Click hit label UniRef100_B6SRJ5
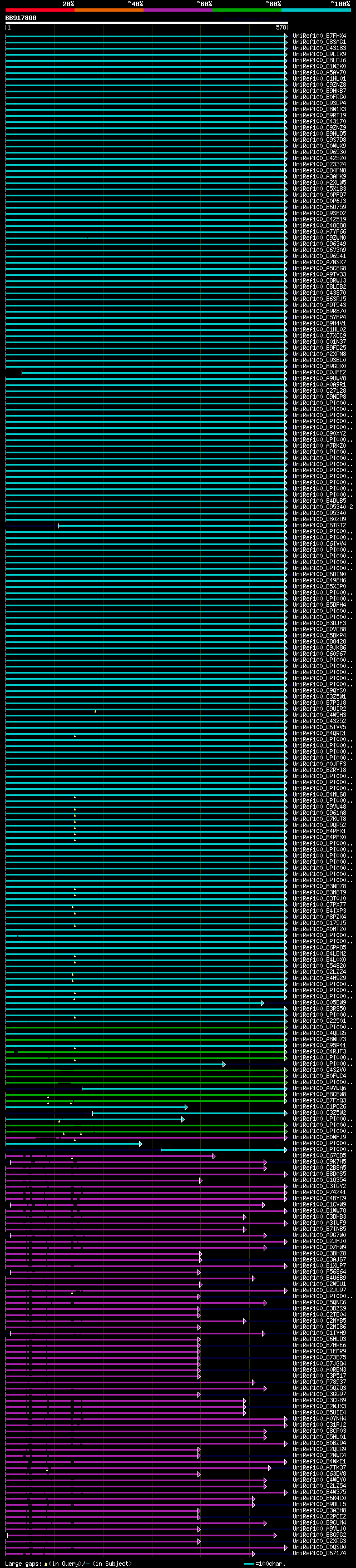This screenshot has width=356, height=1568. tap(319, 299)
